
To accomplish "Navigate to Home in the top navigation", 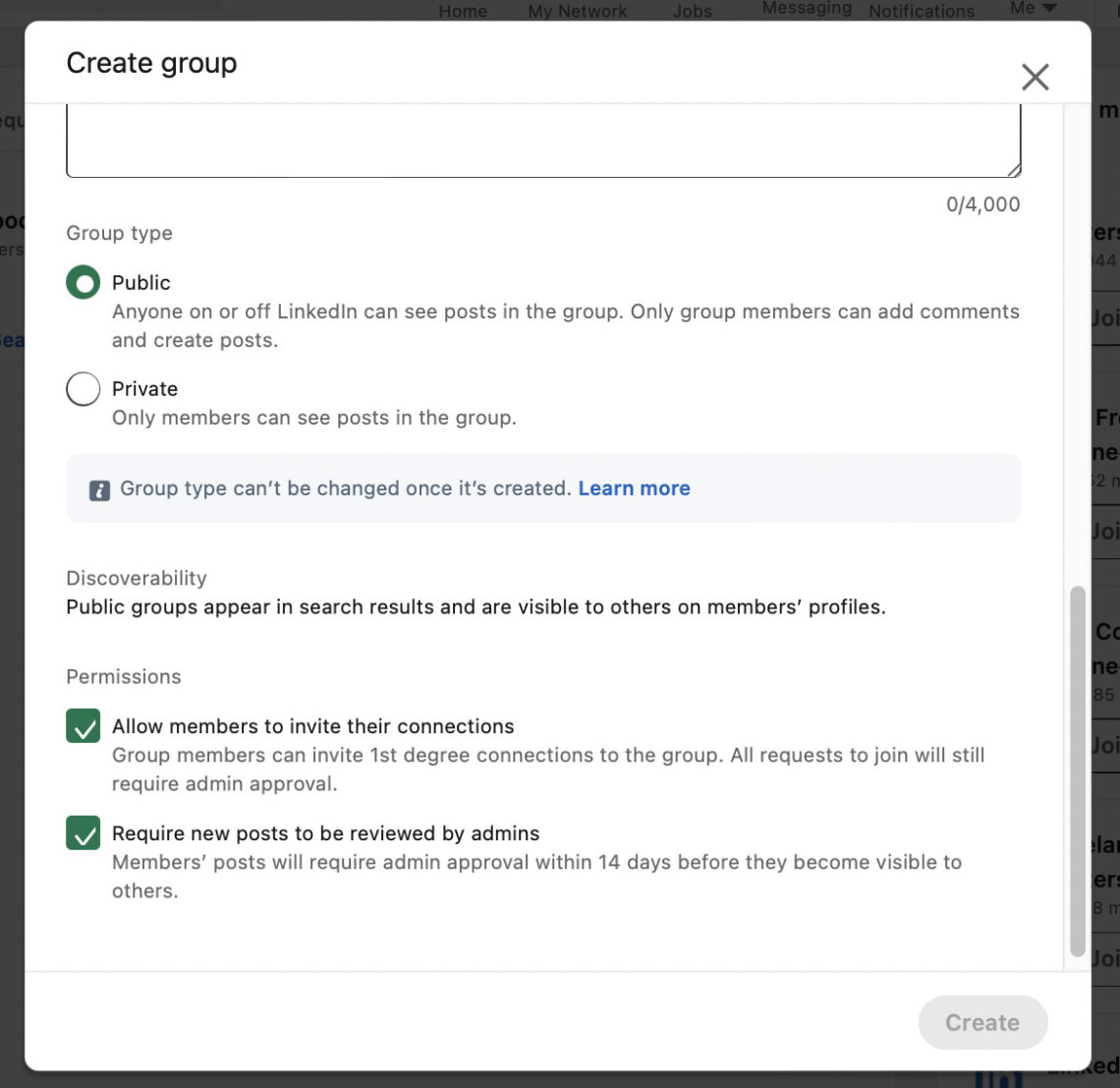I will pos(462,11).
